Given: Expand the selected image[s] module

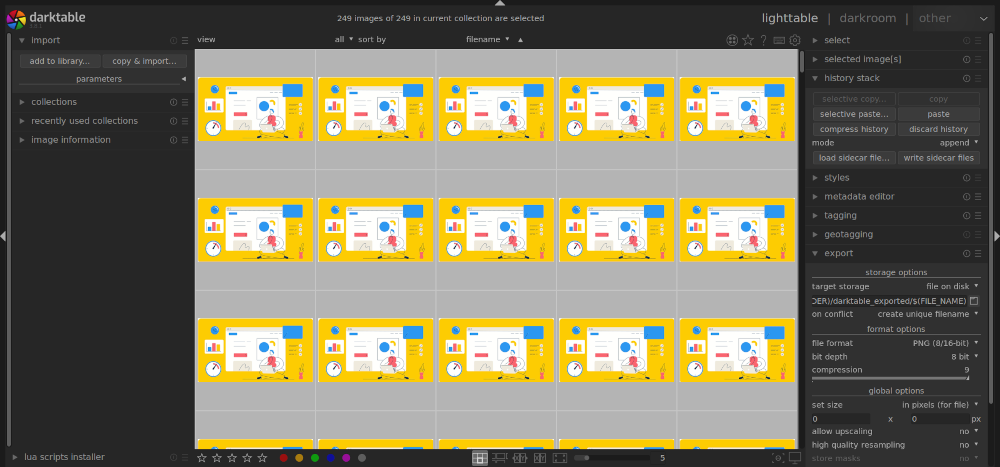Looking at the screenshot, I should (x=862, y=59).
